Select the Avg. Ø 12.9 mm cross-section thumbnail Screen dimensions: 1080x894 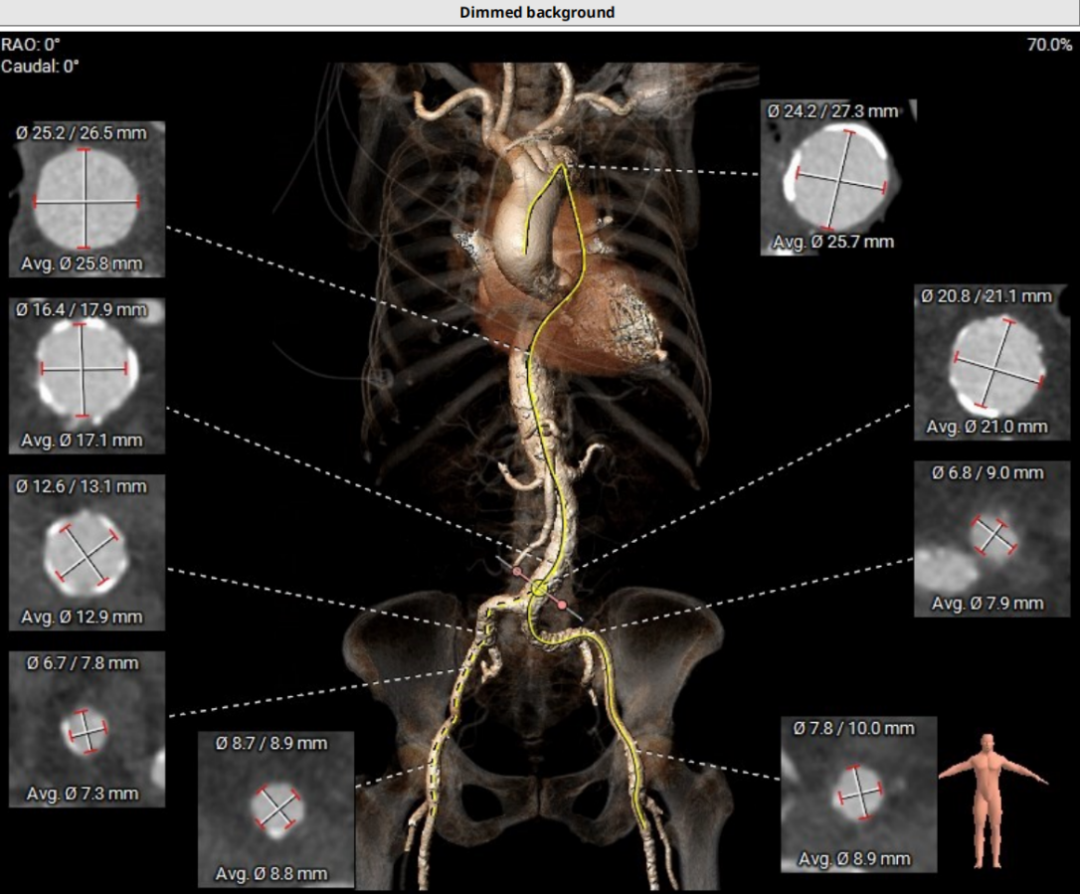point(87,552)
